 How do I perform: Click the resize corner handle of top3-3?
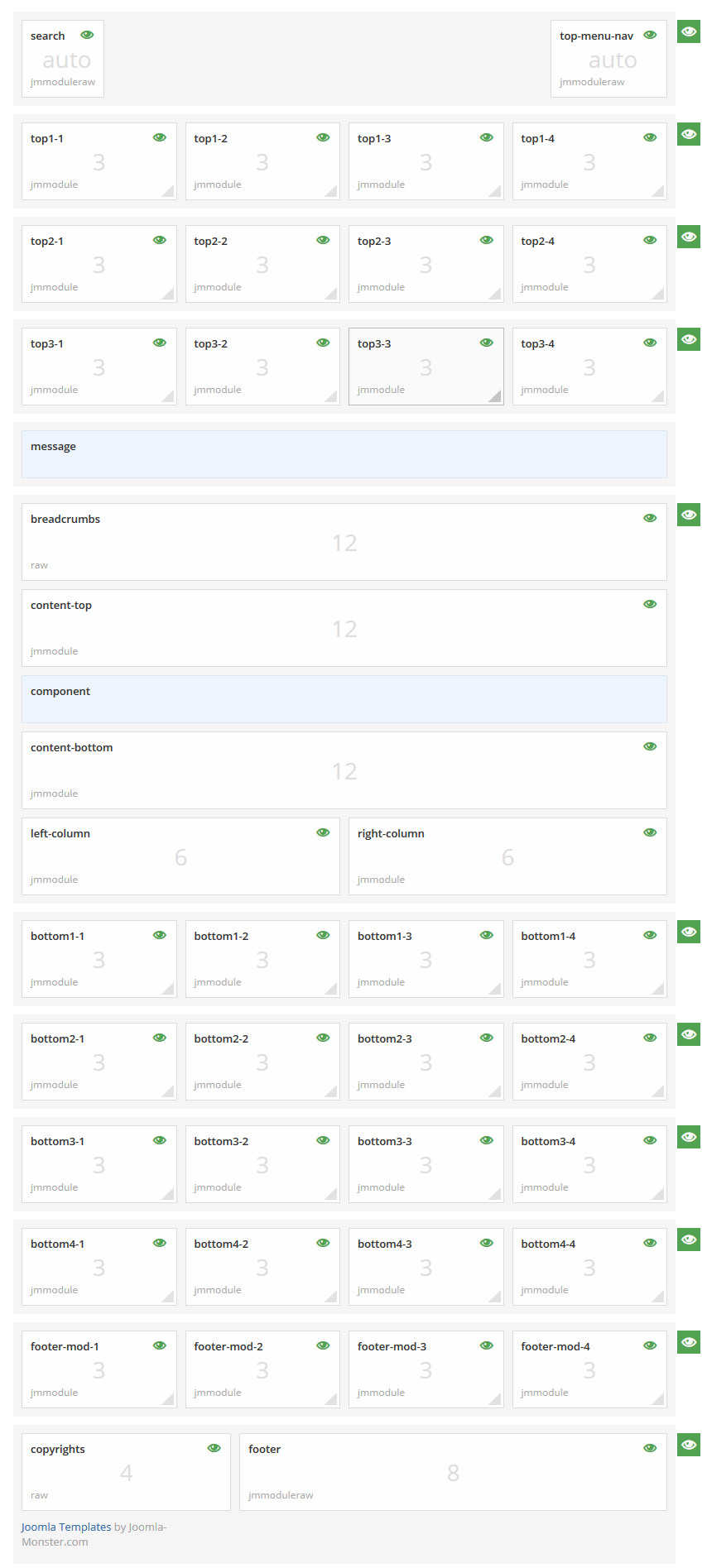(496, 397)
